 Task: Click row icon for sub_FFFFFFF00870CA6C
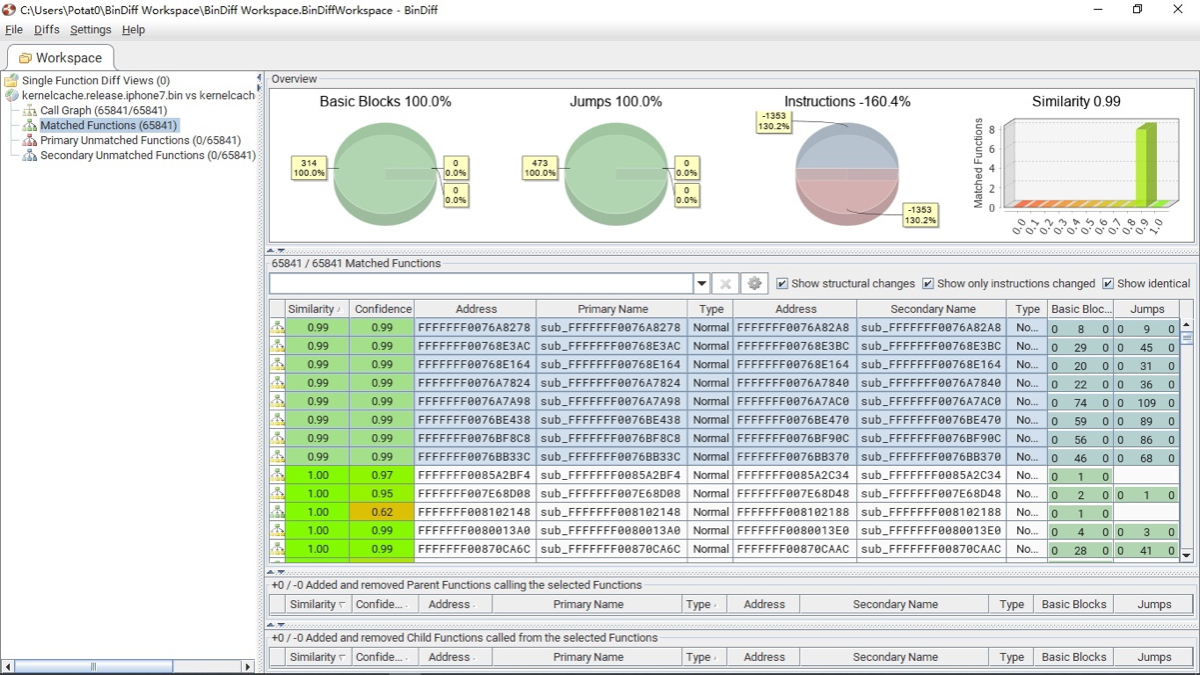coord(277,549)
